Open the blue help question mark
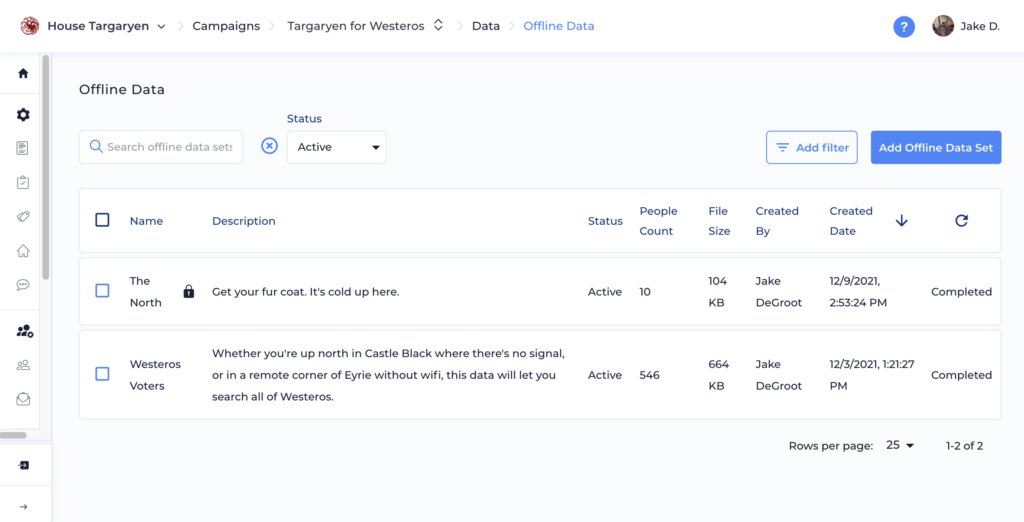Viewport: 1024px width, 522px height. (904, 27)
